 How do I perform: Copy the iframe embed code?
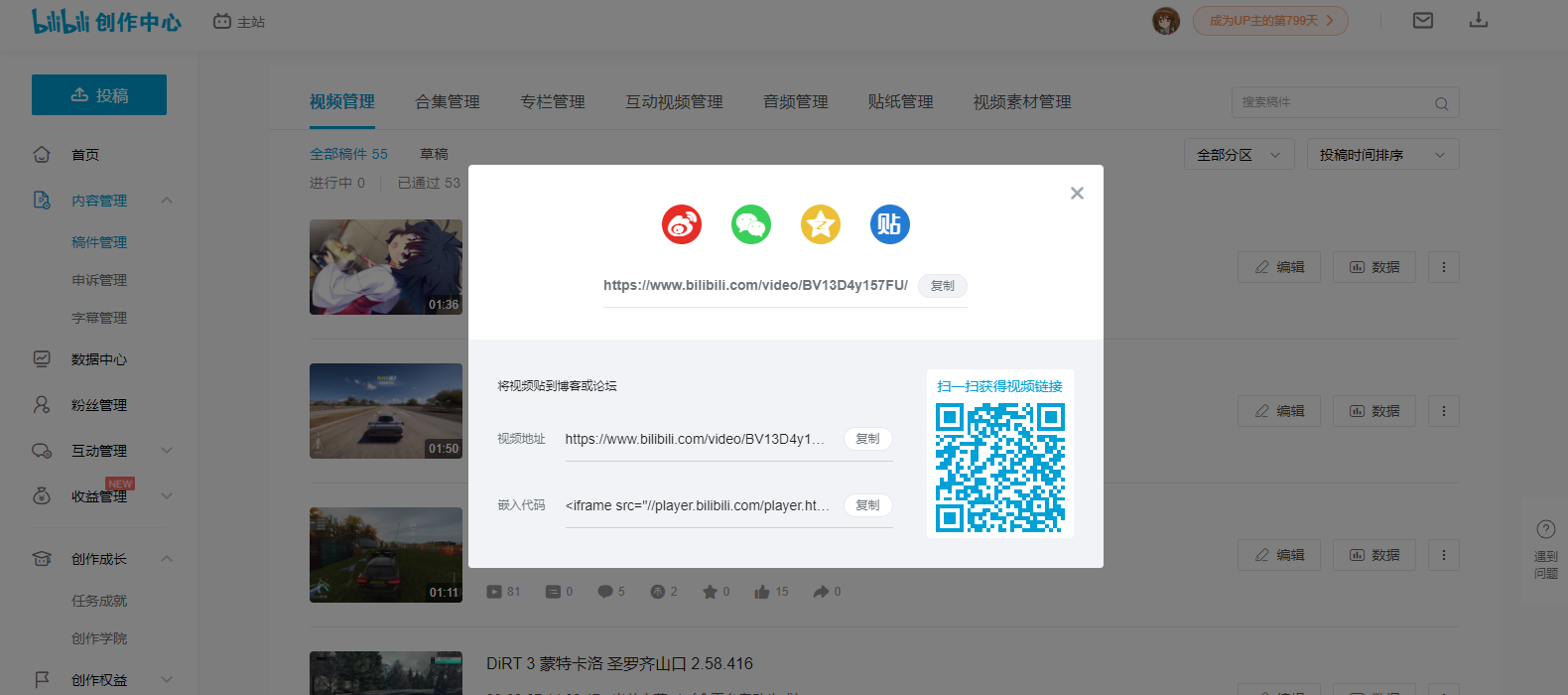click(x=867, y=505)
